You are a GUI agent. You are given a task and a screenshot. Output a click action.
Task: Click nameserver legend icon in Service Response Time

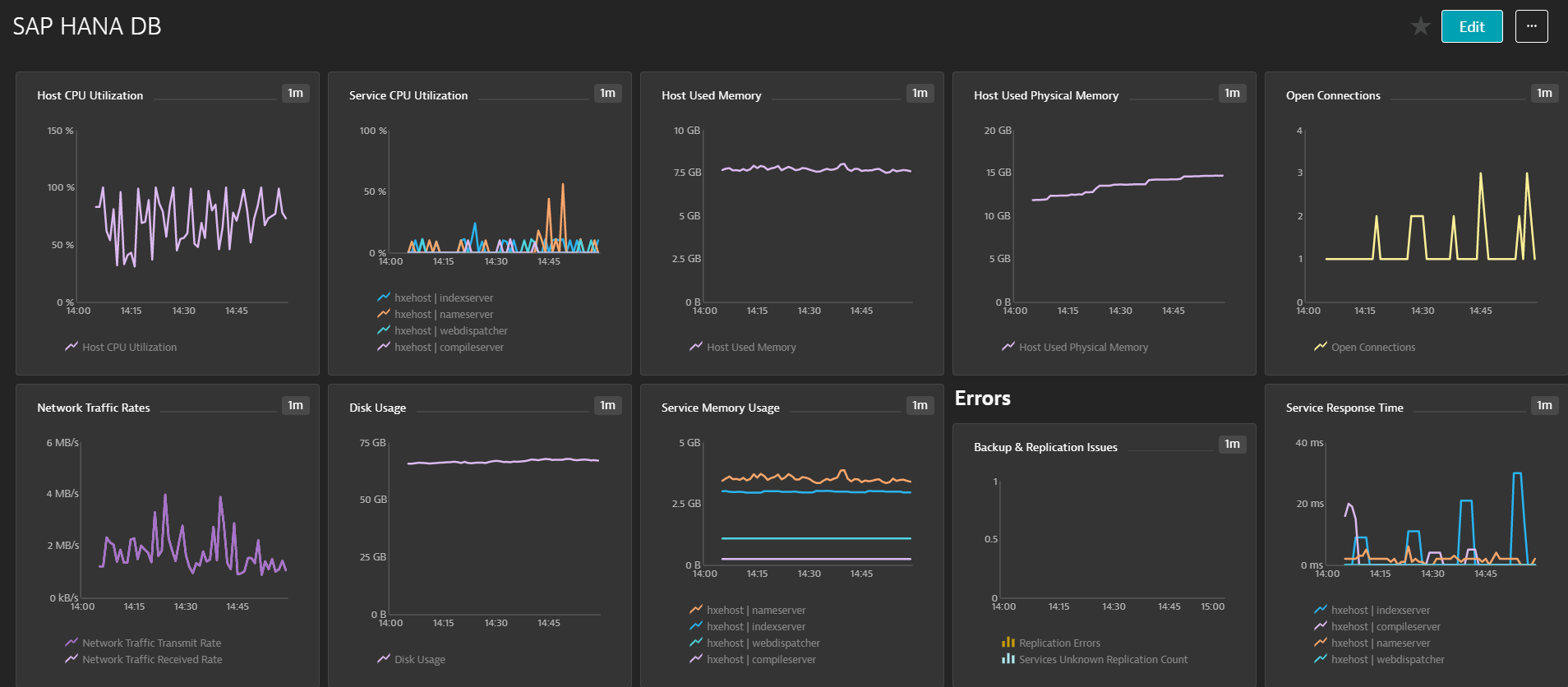click(1321, 643)
